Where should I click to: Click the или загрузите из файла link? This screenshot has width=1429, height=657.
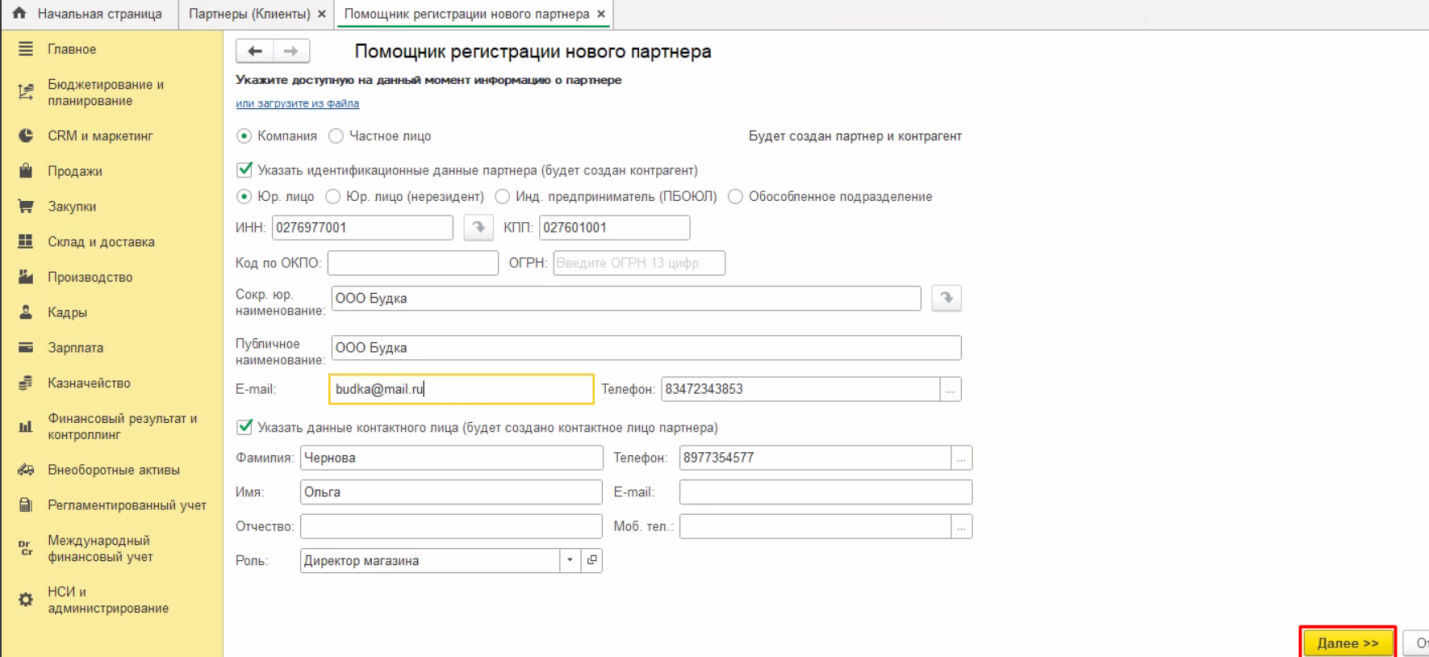(x=297, y=103)
